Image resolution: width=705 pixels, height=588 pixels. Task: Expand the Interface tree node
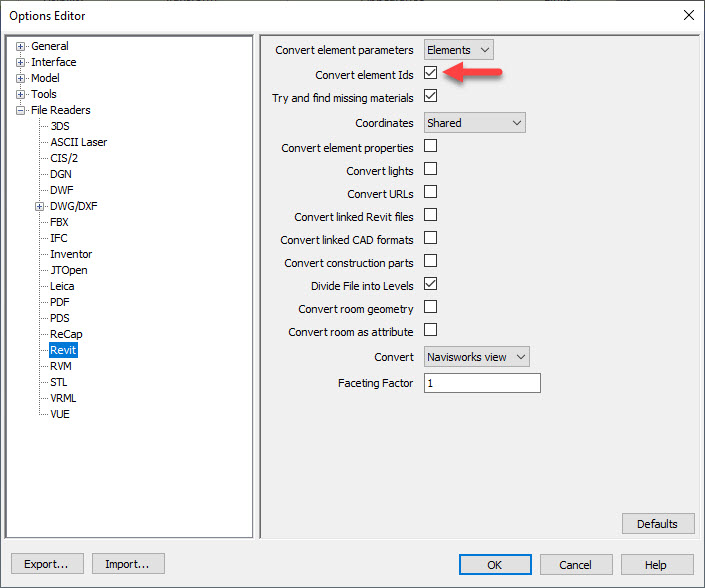pyautogui.click(x=21, y=62)
